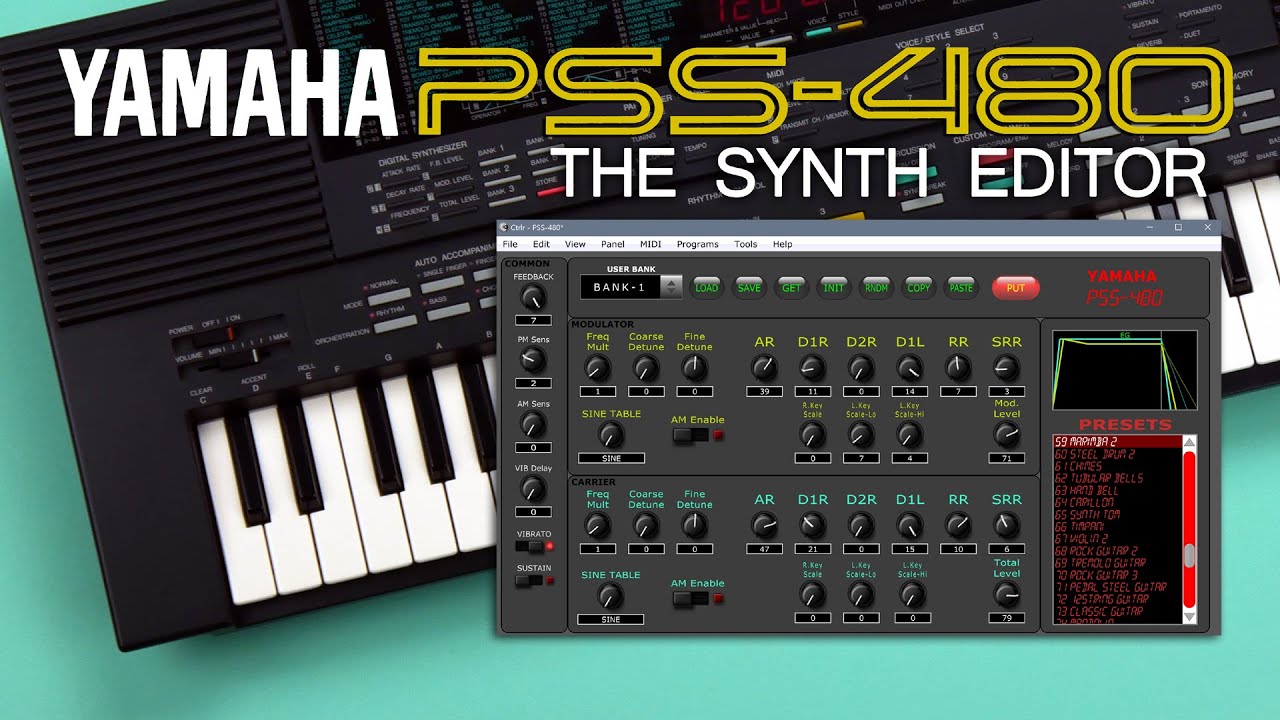The image size is (1280, 720).
Task: Click the presets list scroll-up arrow
Action: click(1189, 443)
